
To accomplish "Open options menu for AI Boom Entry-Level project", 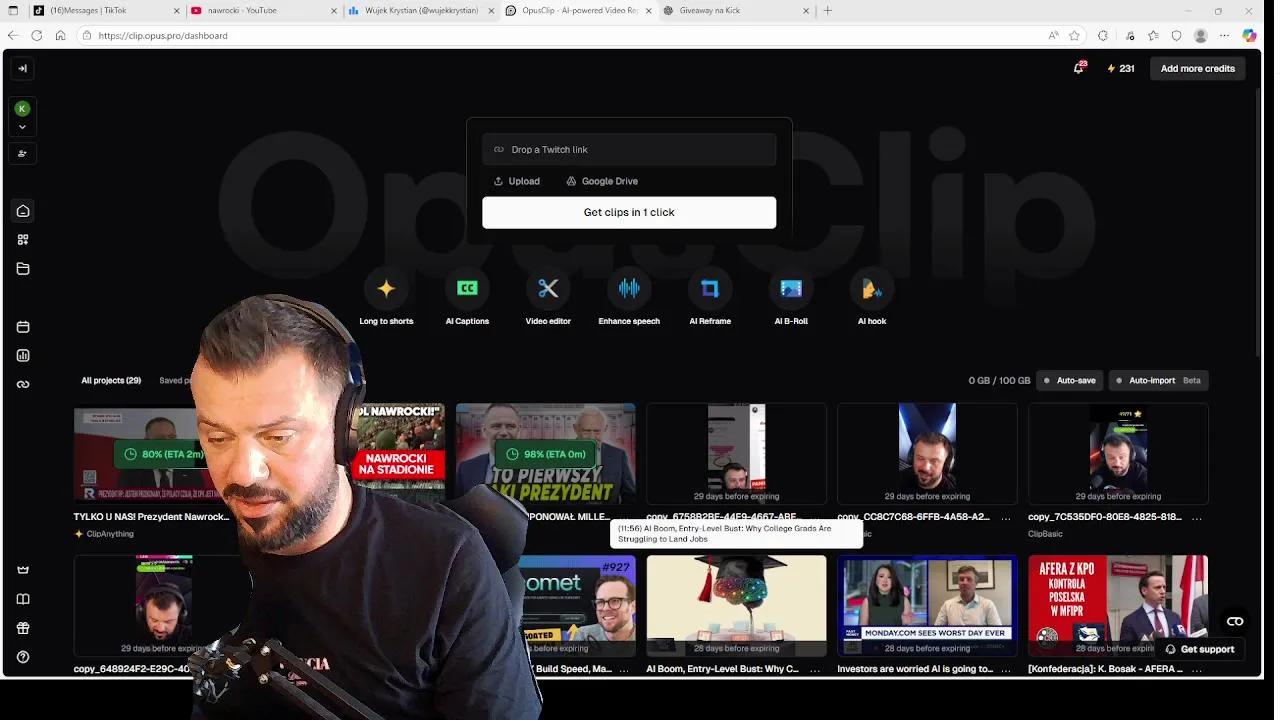I will coord(815,669).
